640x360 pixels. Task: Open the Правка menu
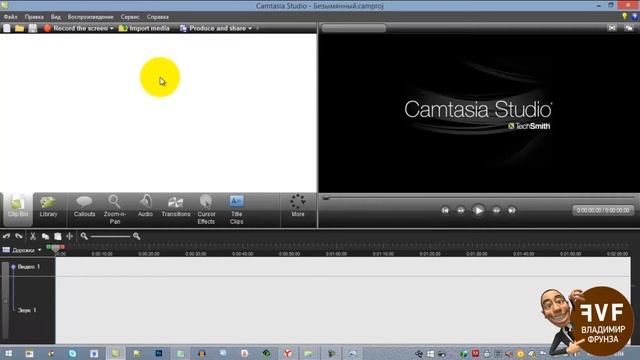coord(34,17)
